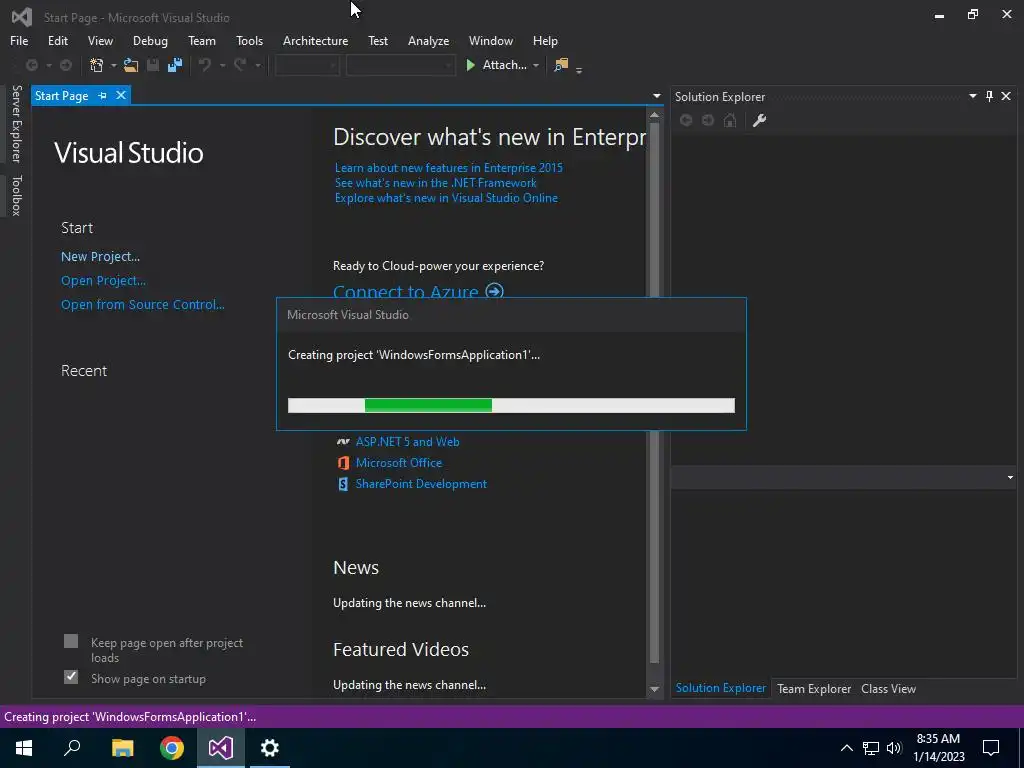This screenshot has height=768, width=1024.
Task: Click the taskbar Search magnifier icon
Action: point(72,748)
